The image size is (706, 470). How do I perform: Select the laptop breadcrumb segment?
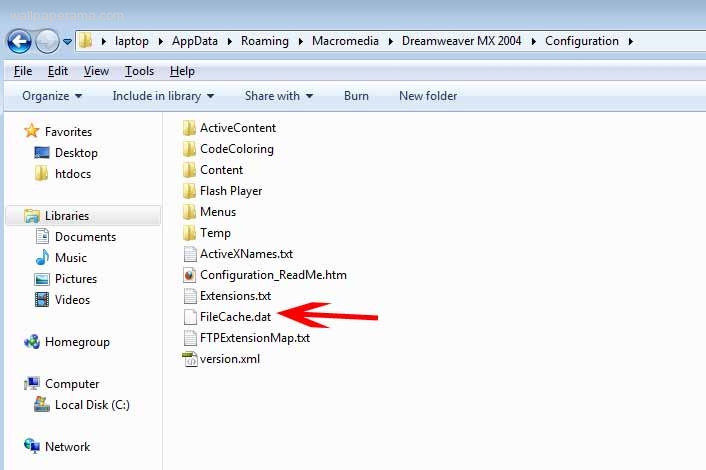click(132, 41)
